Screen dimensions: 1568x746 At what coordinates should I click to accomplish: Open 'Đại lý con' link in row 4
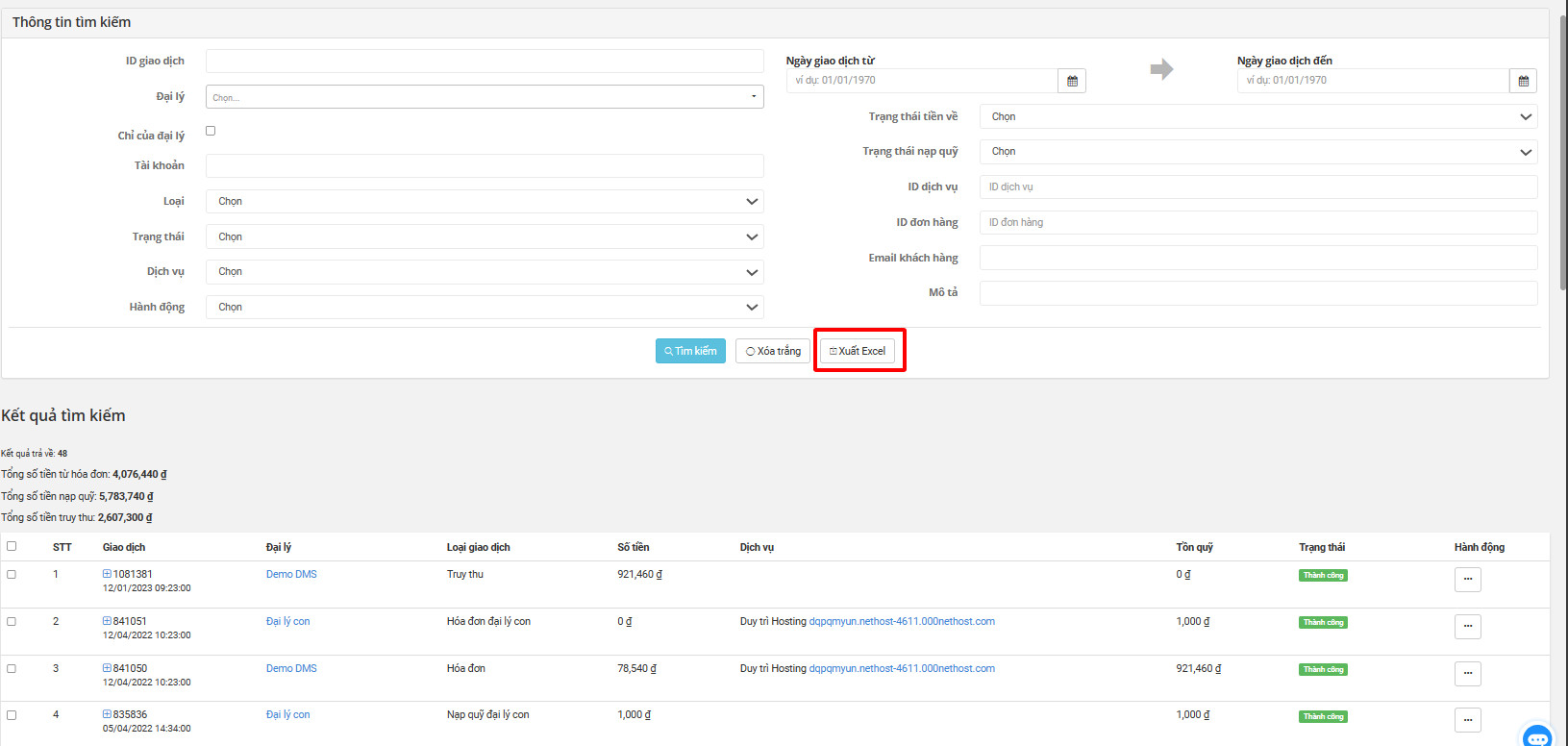[288, 714]
